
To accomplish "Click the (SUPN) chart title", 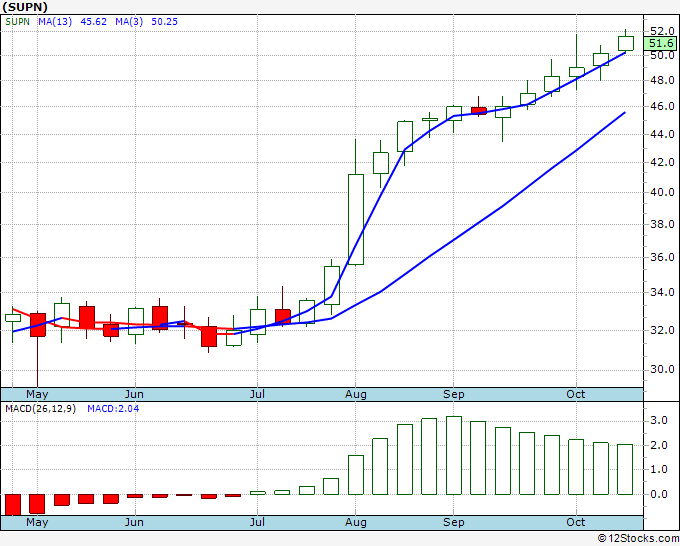I will tap(25, 7).
